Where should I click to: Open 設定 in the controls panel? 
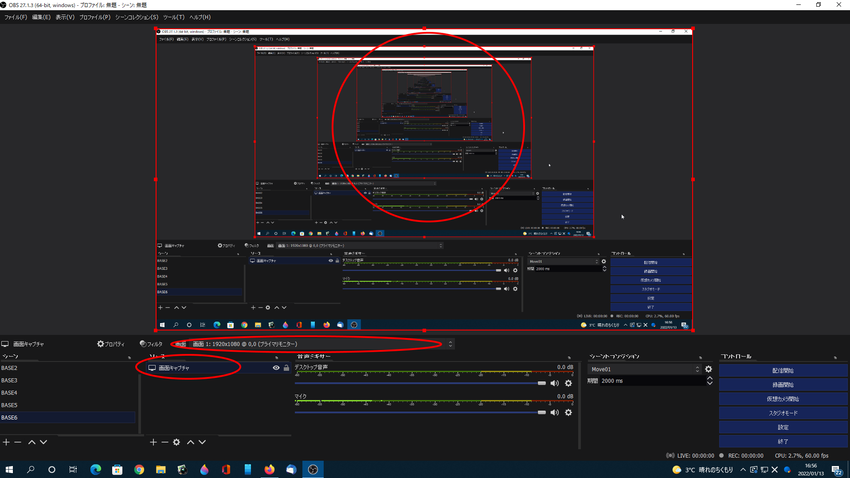[x=783, y=427]
